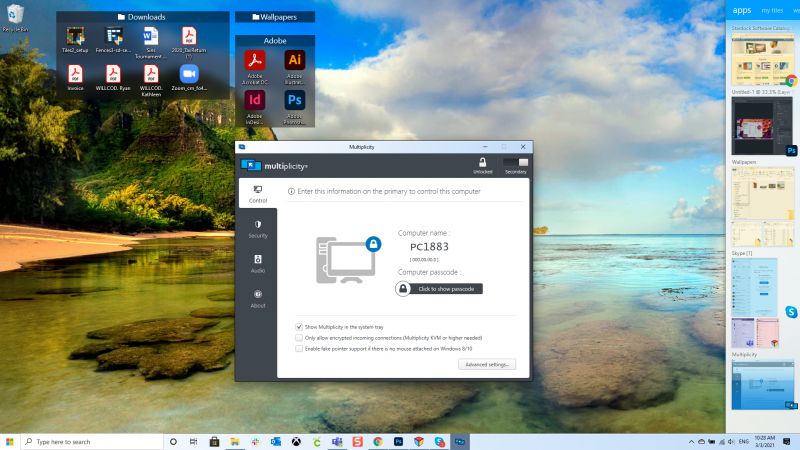Click to show passcode button
The width and height of the screenshot is (800, 450).
click(439, 288)
